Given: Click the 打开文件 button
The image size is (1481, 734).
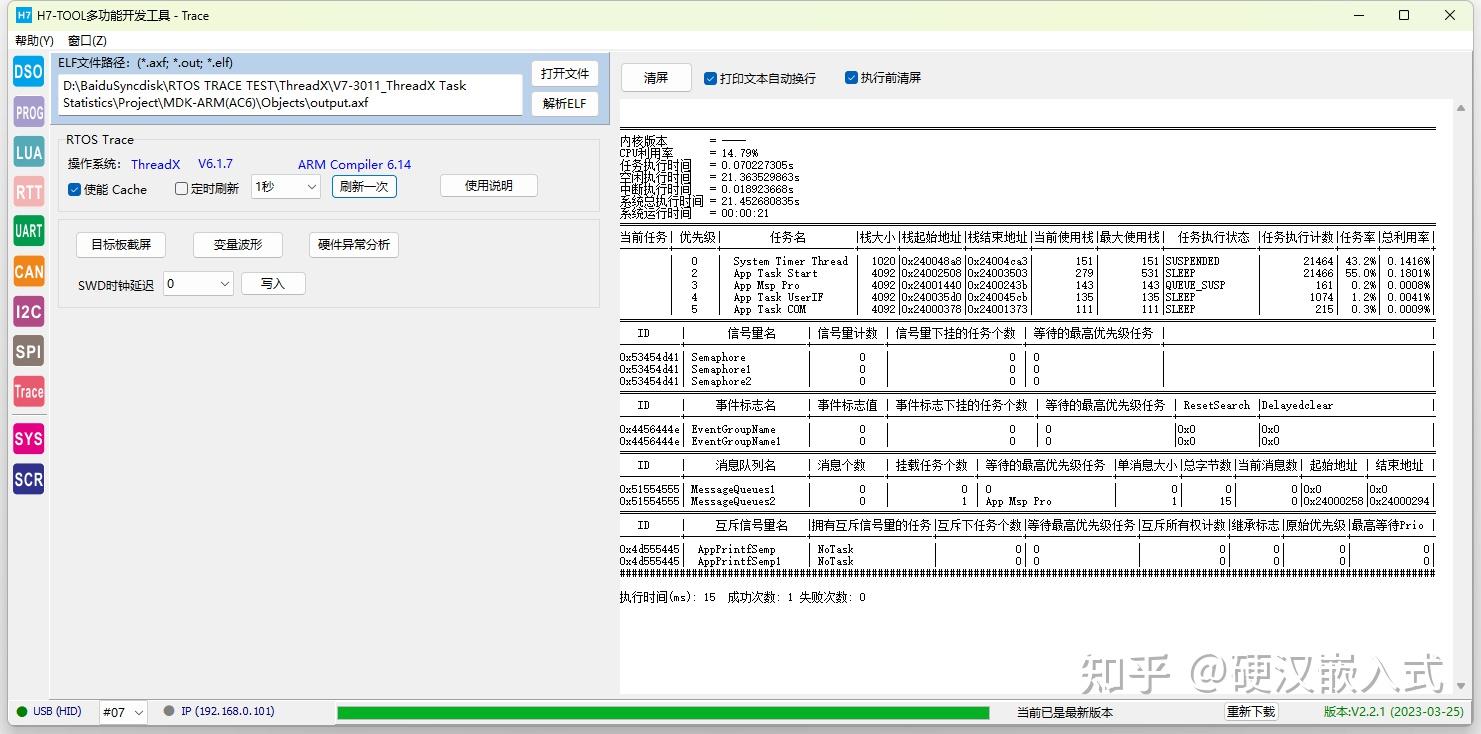Looking at the screenshot, I should click(x=565, y=73).
